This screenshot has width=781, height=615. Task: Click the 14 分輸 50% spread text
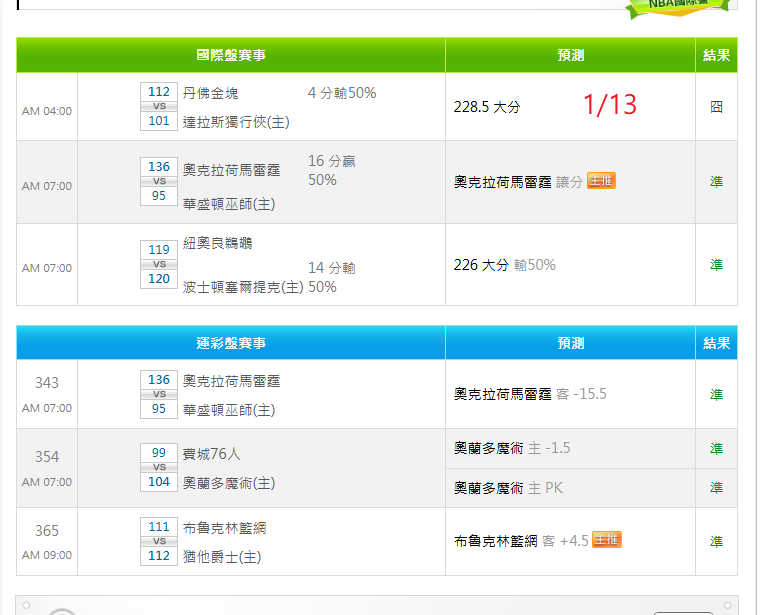[332, 277]
